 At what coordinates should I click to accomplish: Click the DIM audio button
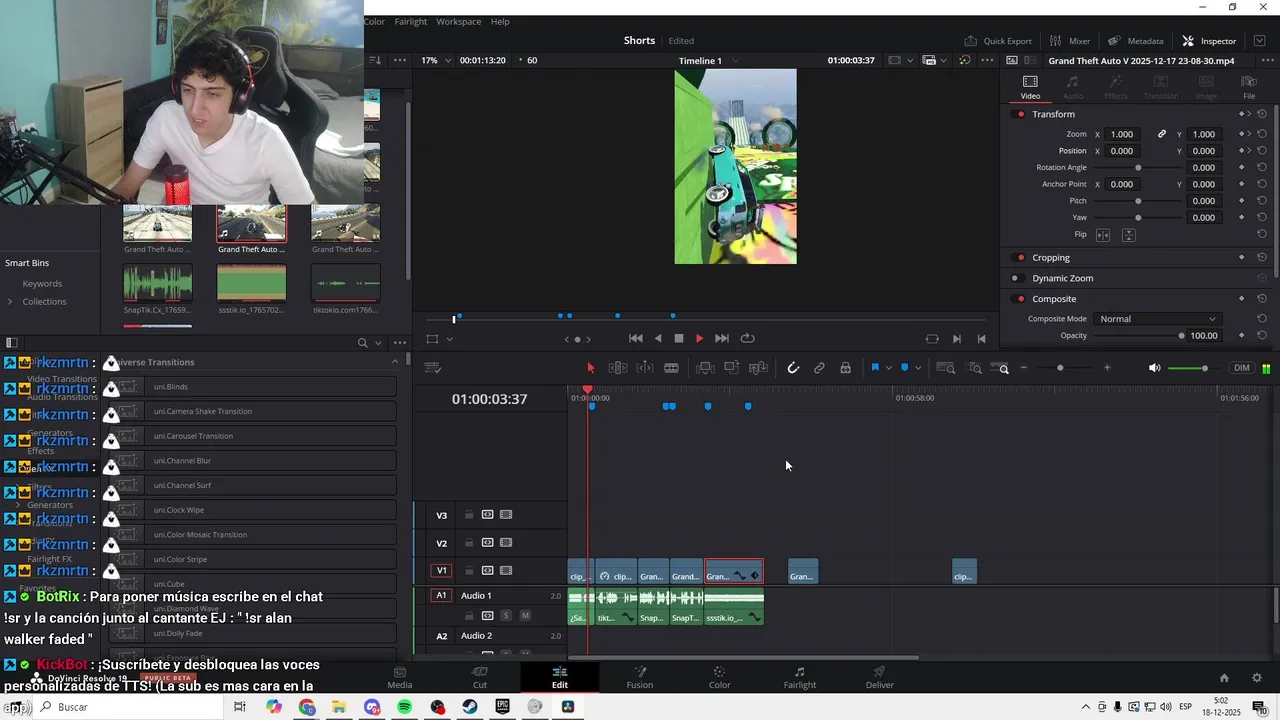coord(1242,368)
